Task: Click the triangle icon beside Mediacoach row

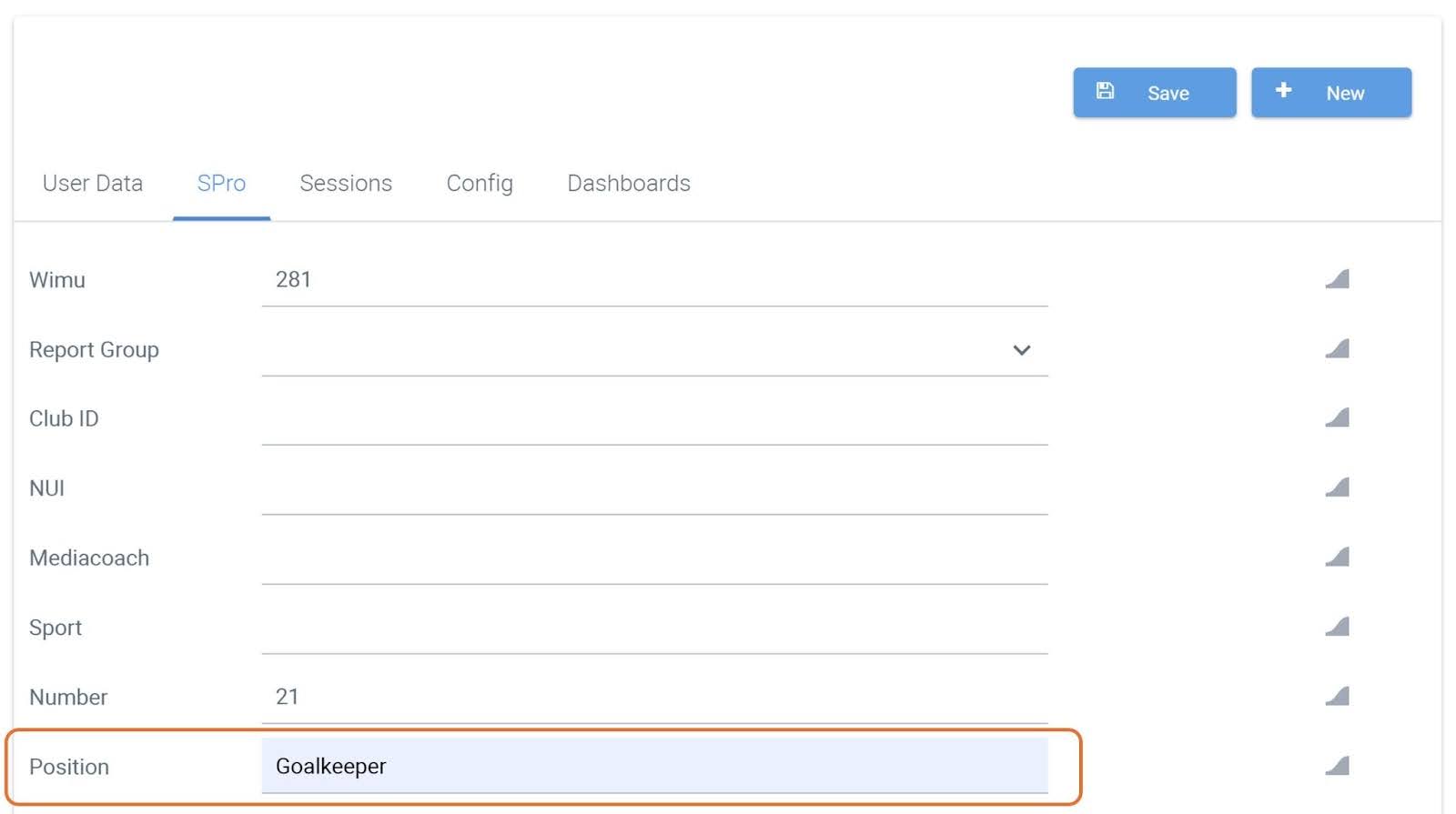Action: click(x=1337, y=558)
